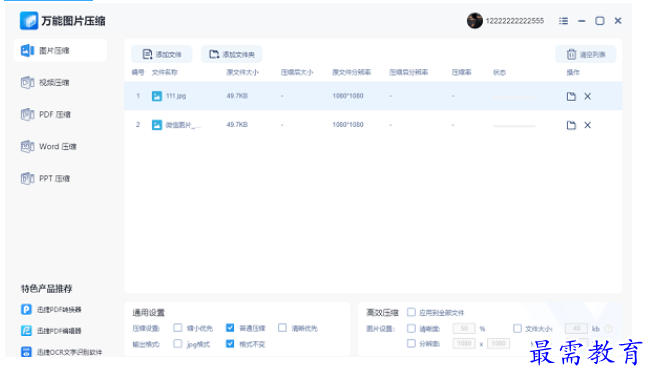Enable 缩小优先 compression checkbox
This screenshot has height=384, width=651.
[178, 328]
